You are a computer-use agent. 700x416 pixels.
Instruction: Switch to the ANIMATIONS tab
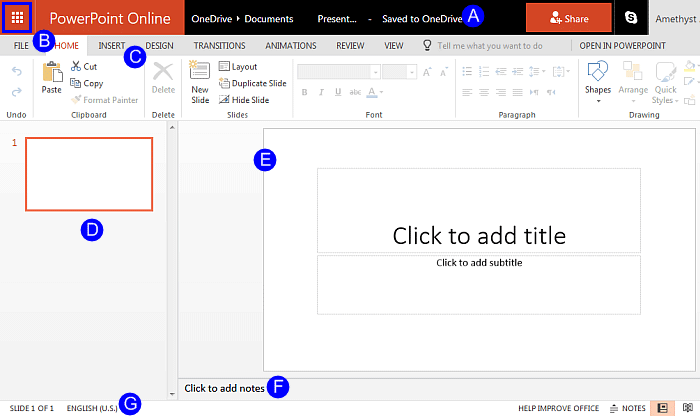[x=291, y=46]
